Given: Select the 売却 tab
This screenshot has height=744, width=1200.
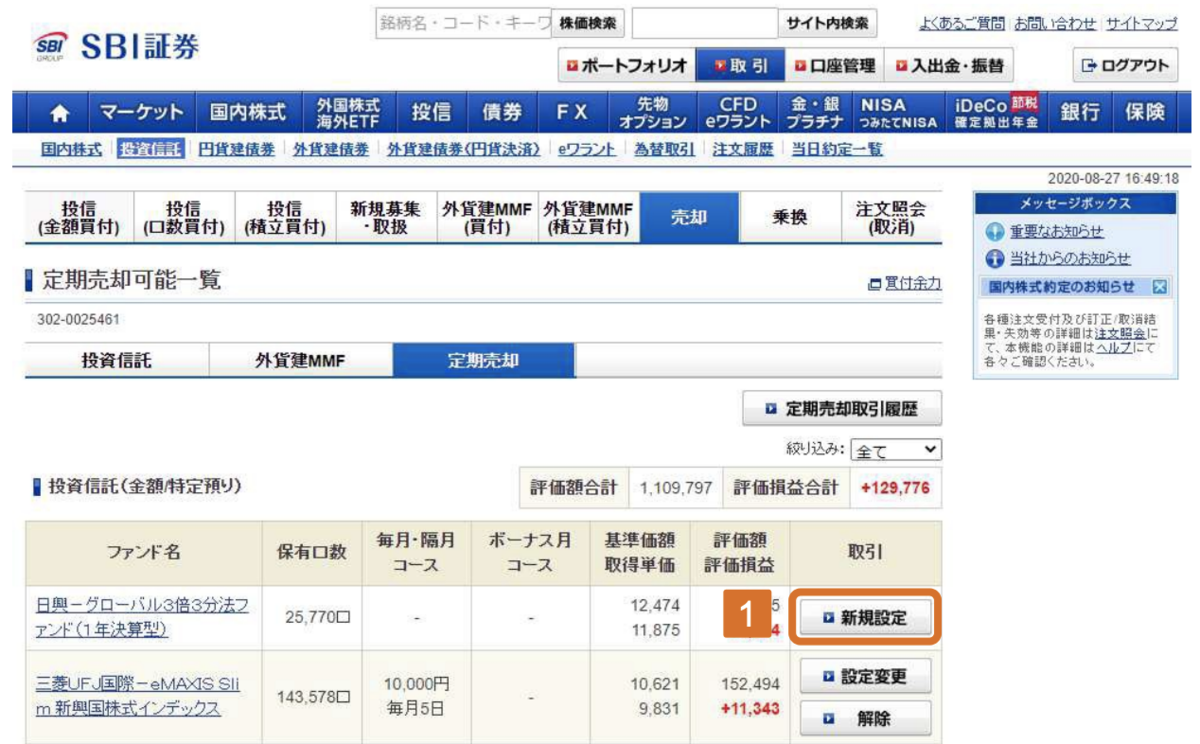Looking at the screenshot, I should pyautogui.click(x=689, y=217).
